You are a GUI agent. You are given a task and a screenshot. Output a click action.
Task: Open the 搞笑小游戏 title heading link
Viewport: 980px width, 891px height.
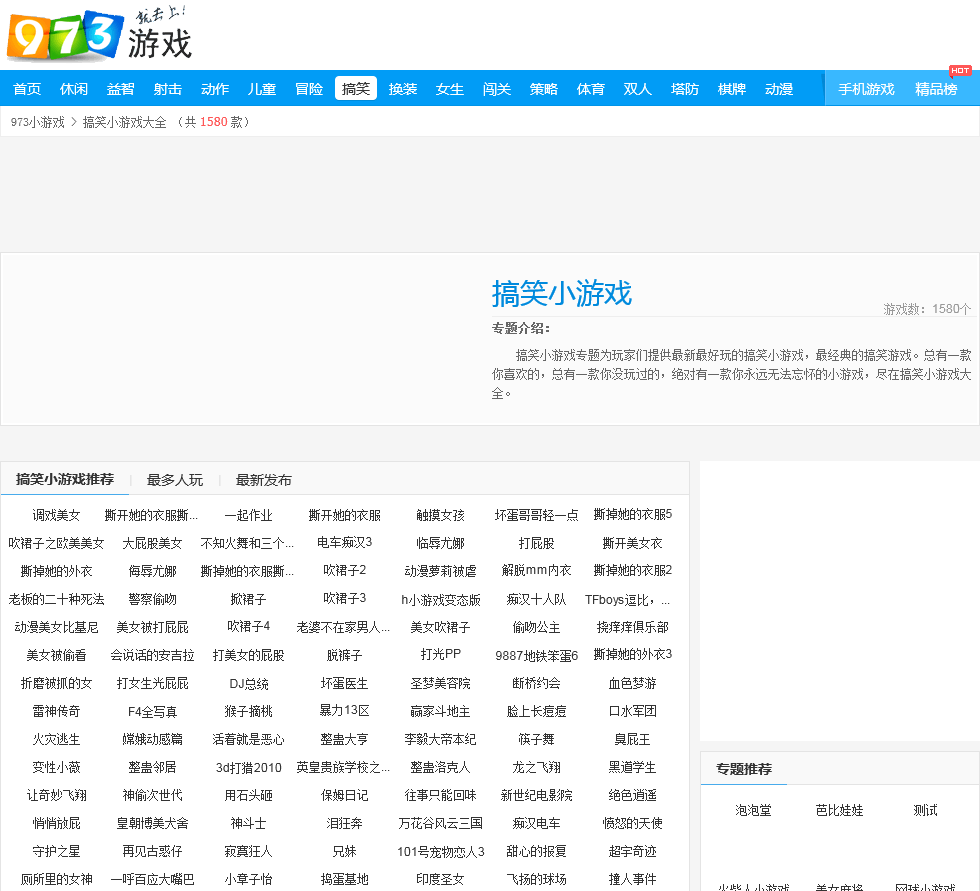point(561,294)
